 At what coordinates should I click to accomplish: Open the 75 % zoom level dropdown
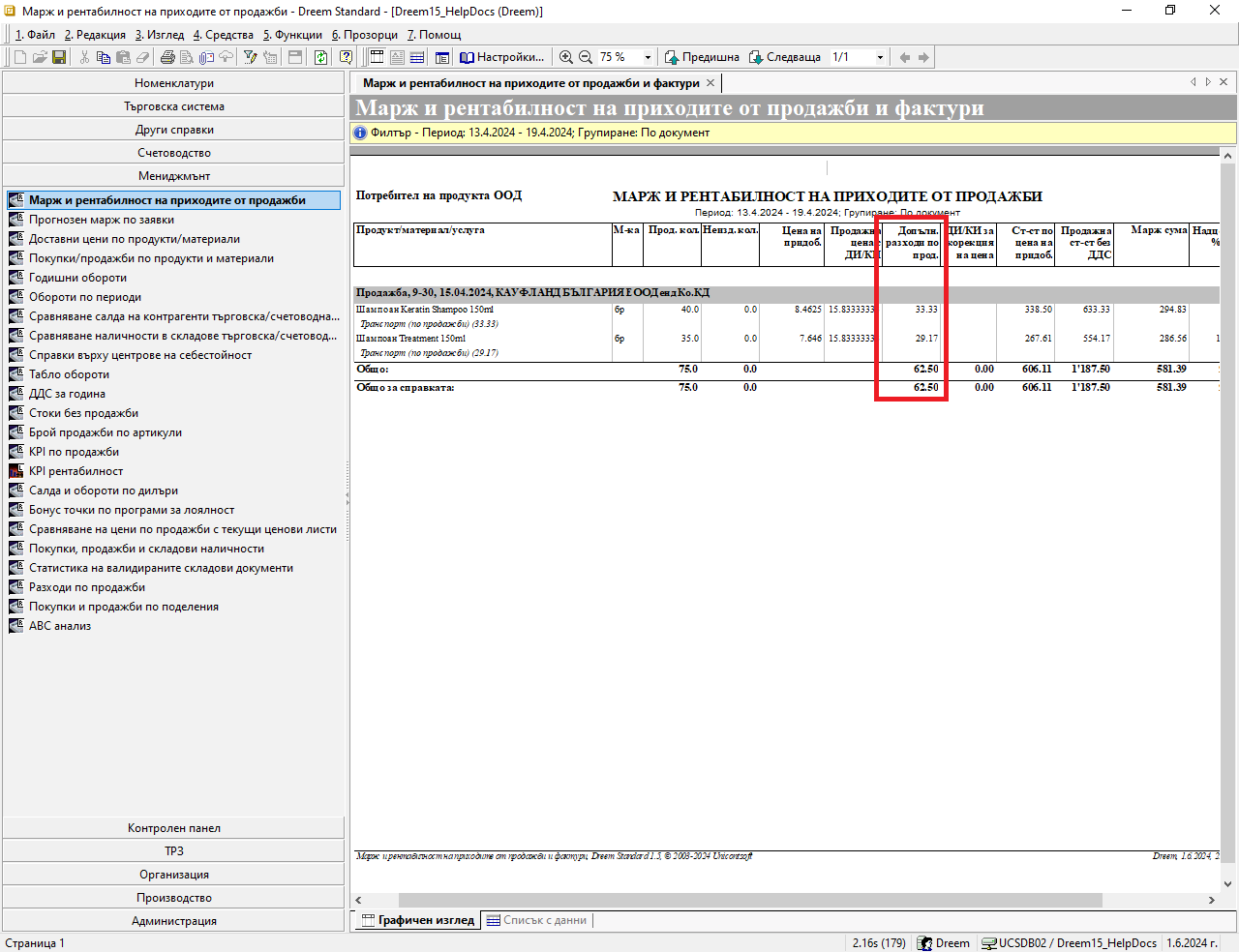648,58
